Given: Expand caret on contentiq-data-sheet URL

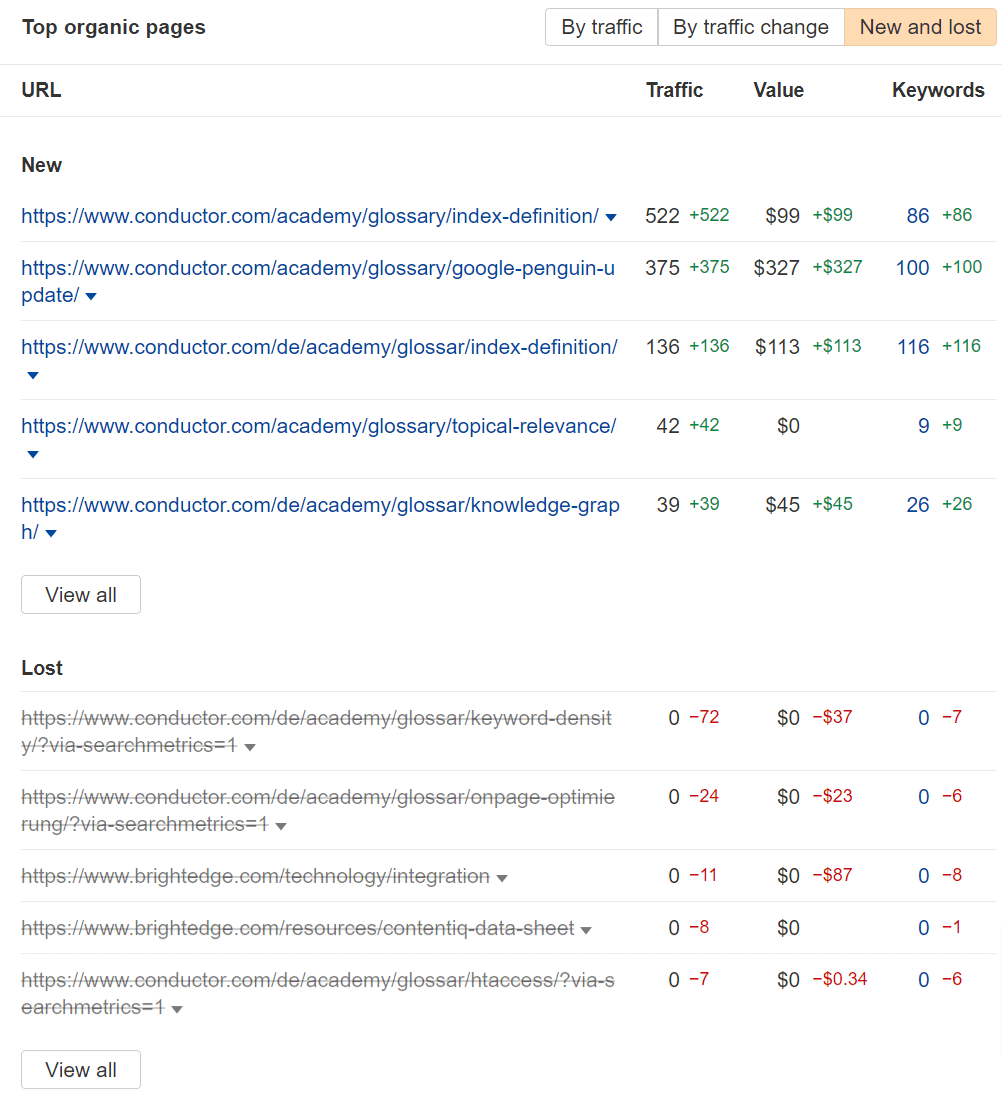Looking at the screenshot, I should pos(585,928).
